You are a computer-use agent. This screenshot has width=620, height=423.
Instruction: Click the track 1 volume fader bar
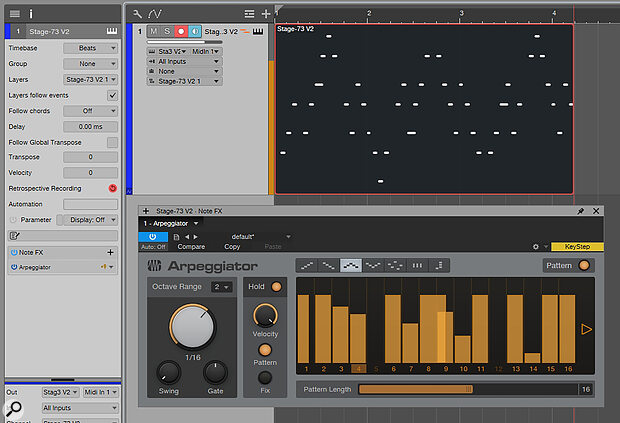pos(184,42)
